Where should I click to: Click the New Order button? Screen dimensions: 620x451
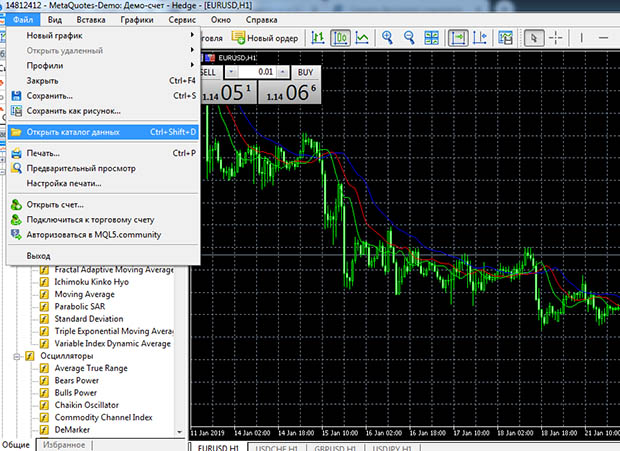click(x=265, y=38)
